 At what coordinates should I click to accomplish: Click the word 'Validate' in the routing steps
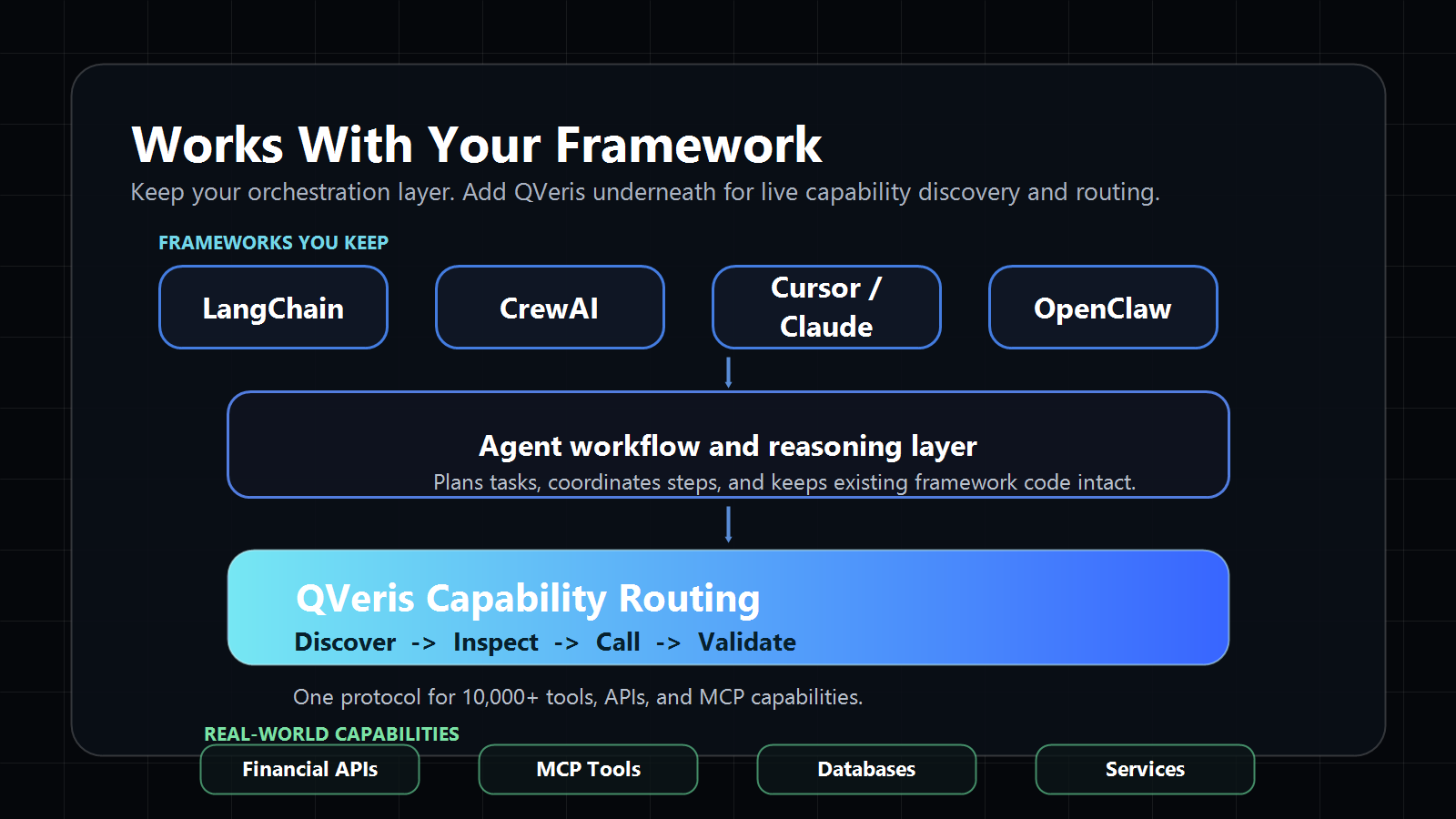coord(747,642)
